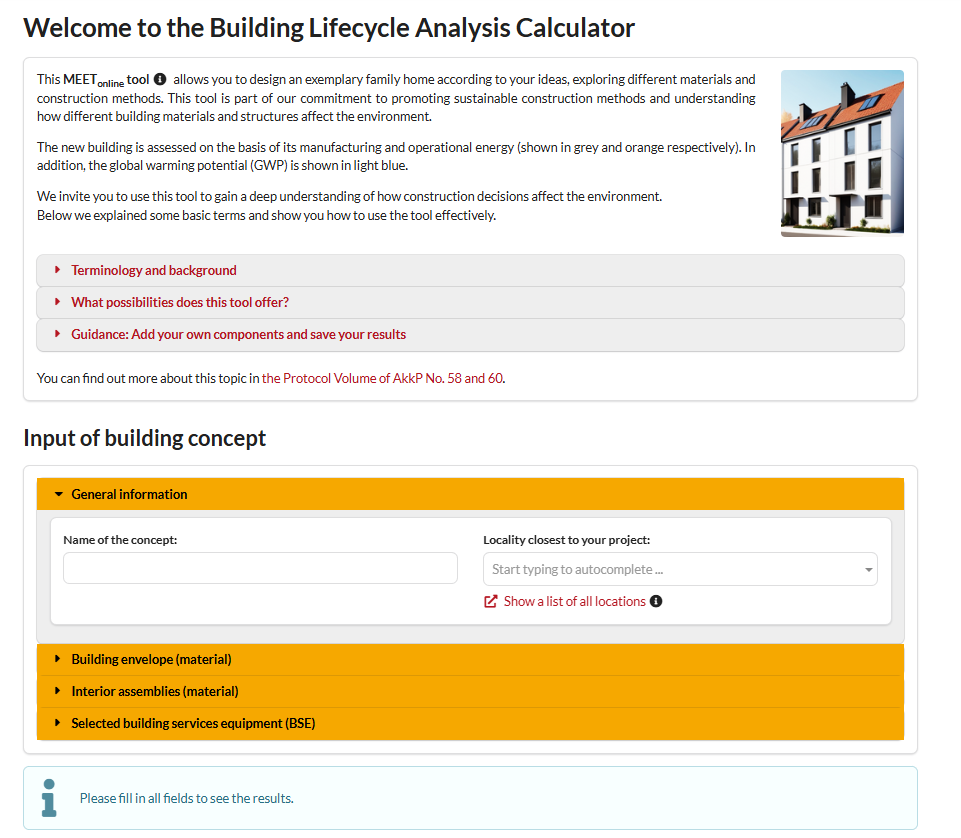The height and width of the screenshot is (838, 961).
Task: Expand the 'Interior assemblies (material)' section
Action: (x=155, y=691)
